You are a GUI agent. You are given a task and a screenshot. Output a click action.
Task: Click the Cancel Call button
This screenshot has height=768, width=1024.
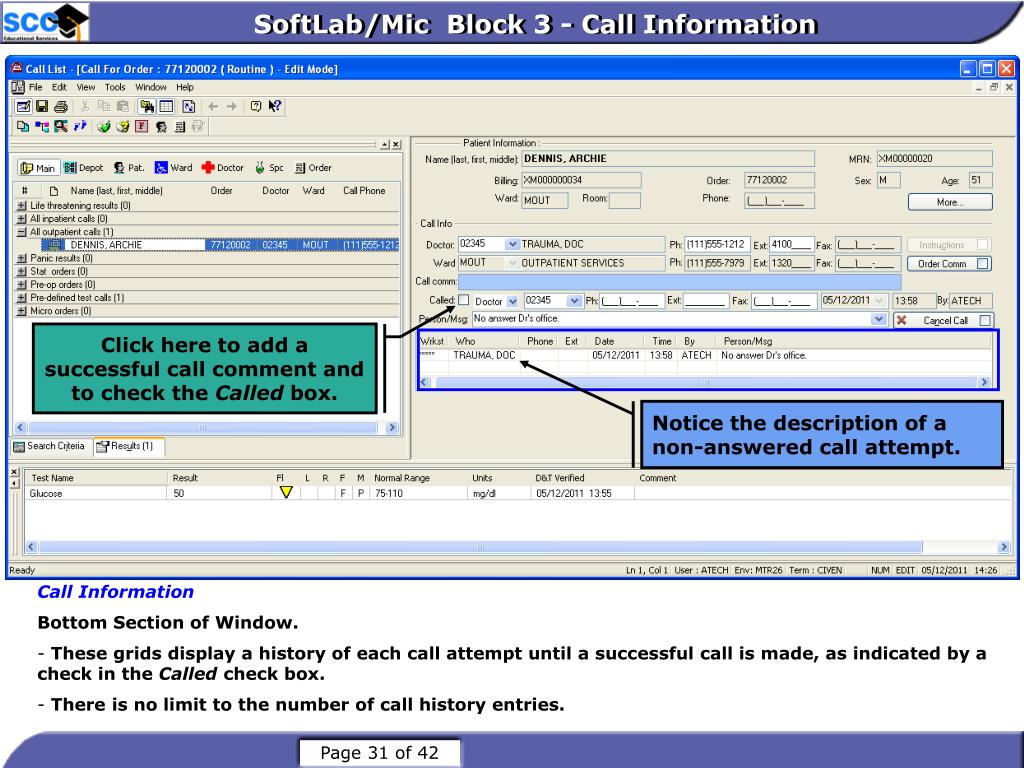(945, 320)
